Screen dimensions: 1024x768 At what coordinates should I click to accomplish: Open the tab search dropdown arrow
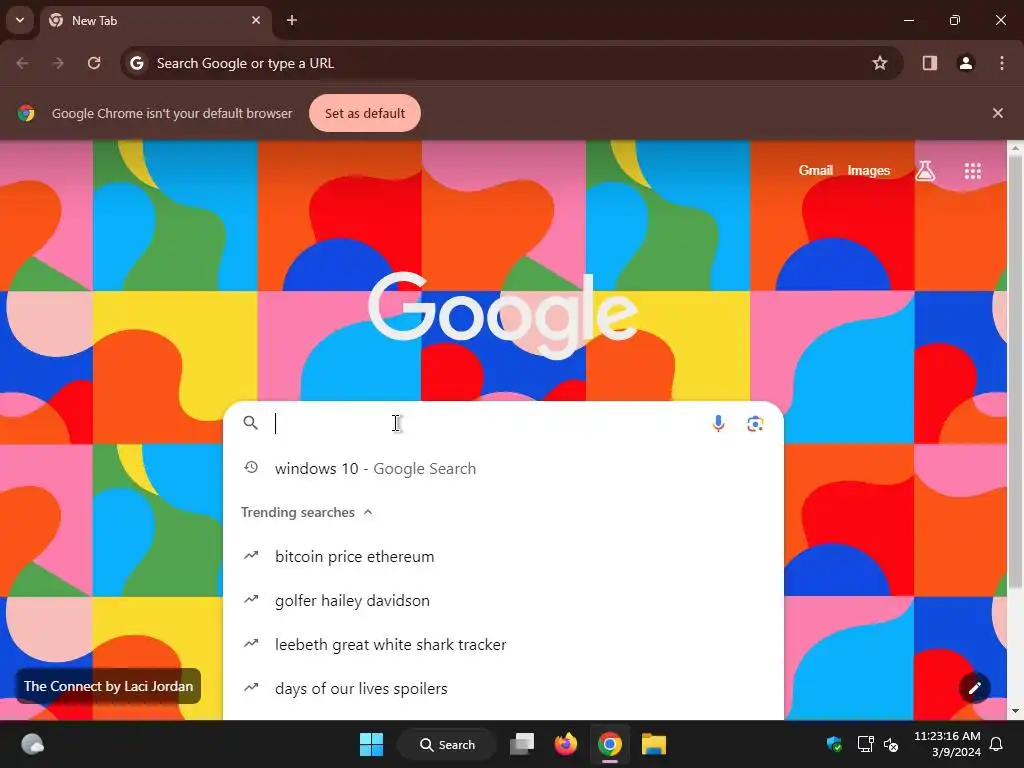(20, 20)
